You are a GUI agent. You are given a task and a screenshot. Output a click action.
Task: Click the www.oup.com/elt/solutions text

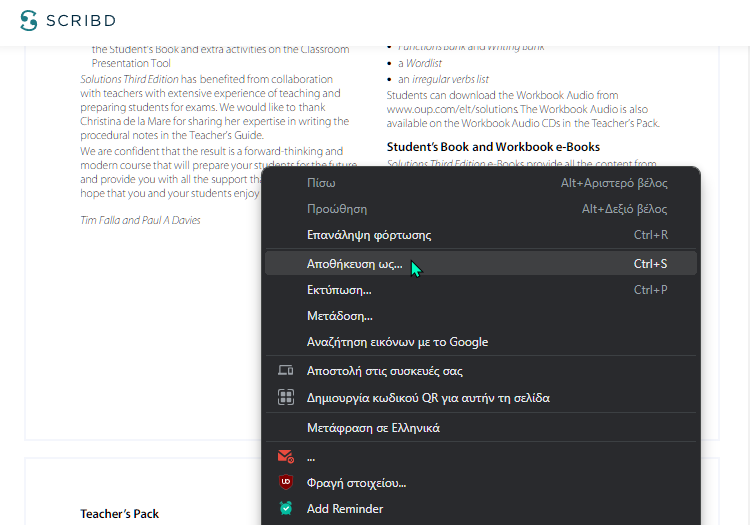click(452, 109)
